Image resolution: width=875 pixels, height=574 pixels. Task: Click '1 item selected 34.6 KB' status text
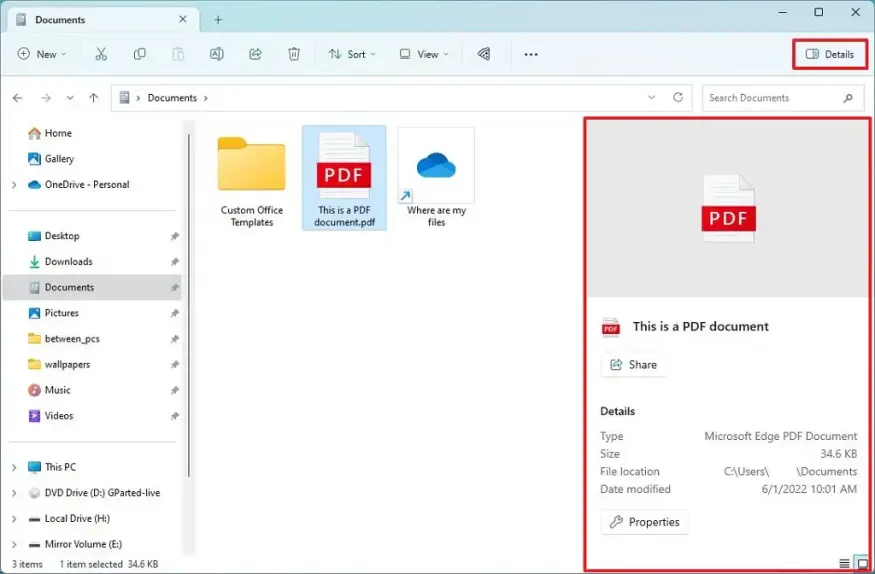coord(109,564)
